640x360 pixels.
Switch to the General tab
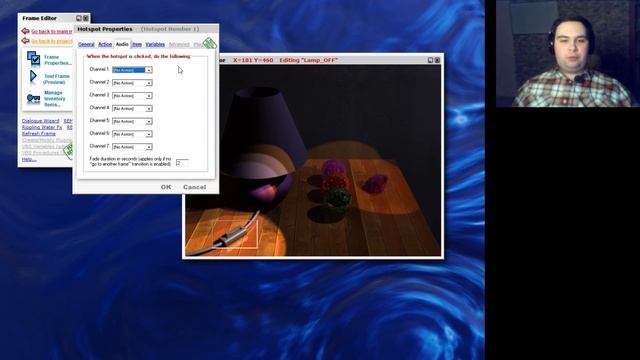[x=86, y=44]
